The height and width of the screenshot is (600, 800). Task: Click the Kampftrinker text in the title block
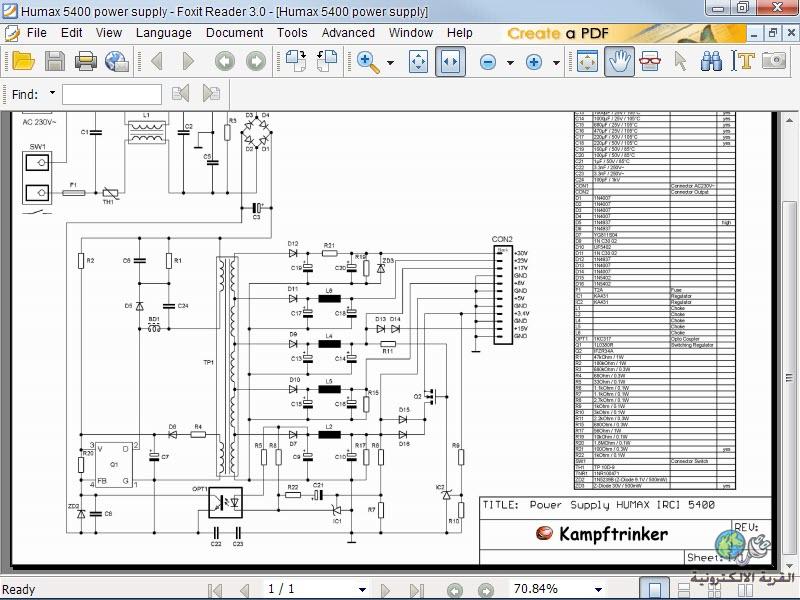coord(613,534)
